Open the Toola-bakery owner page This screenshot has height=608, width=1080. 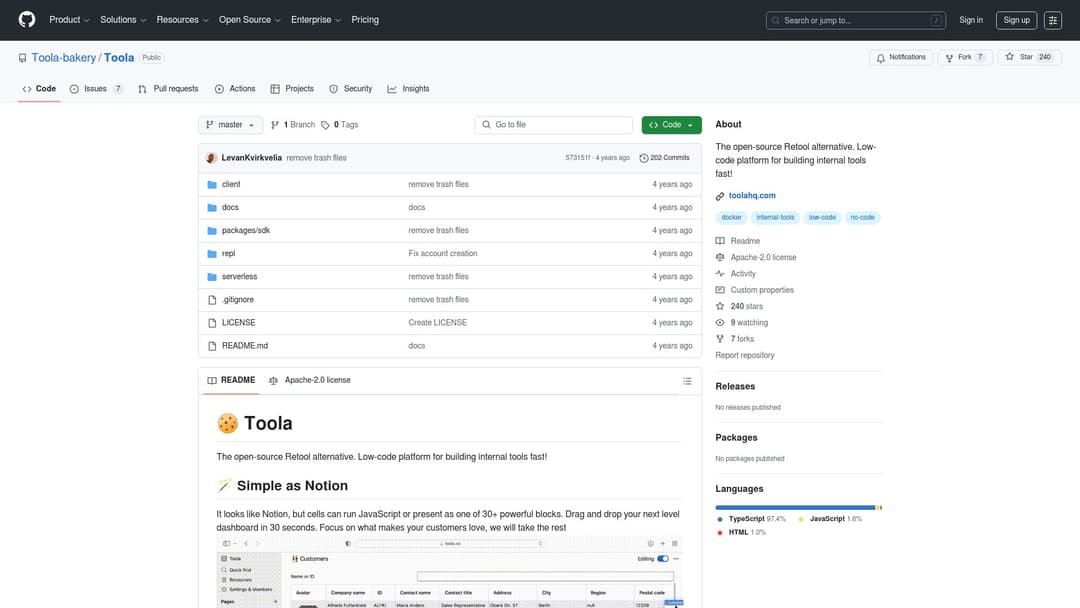tap(63, 58)
